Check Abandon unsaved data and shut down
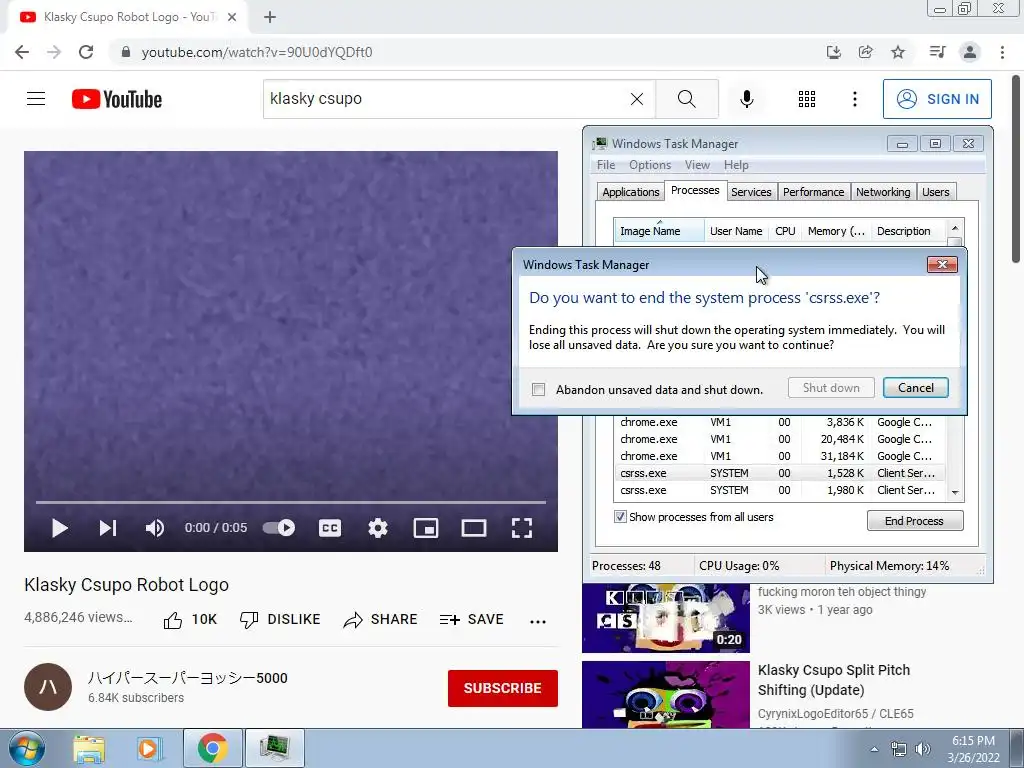Viewport: 1024px width, 768px height. [x=538, y=390]
